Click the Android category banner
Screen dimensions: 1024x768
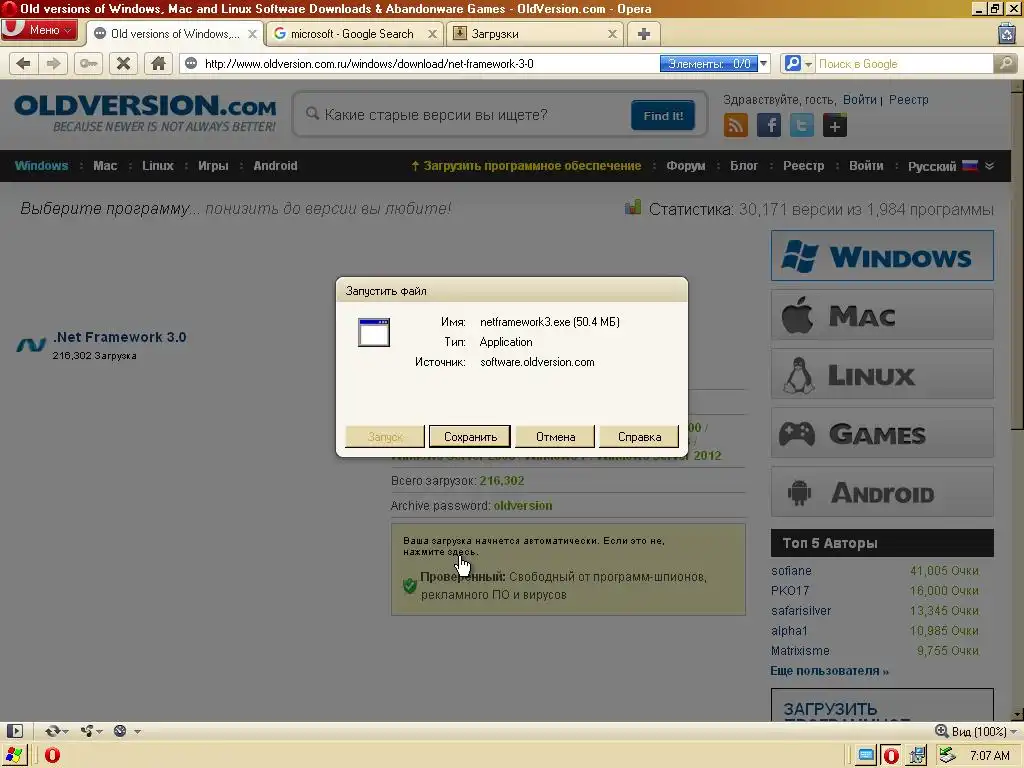[882, 492]
